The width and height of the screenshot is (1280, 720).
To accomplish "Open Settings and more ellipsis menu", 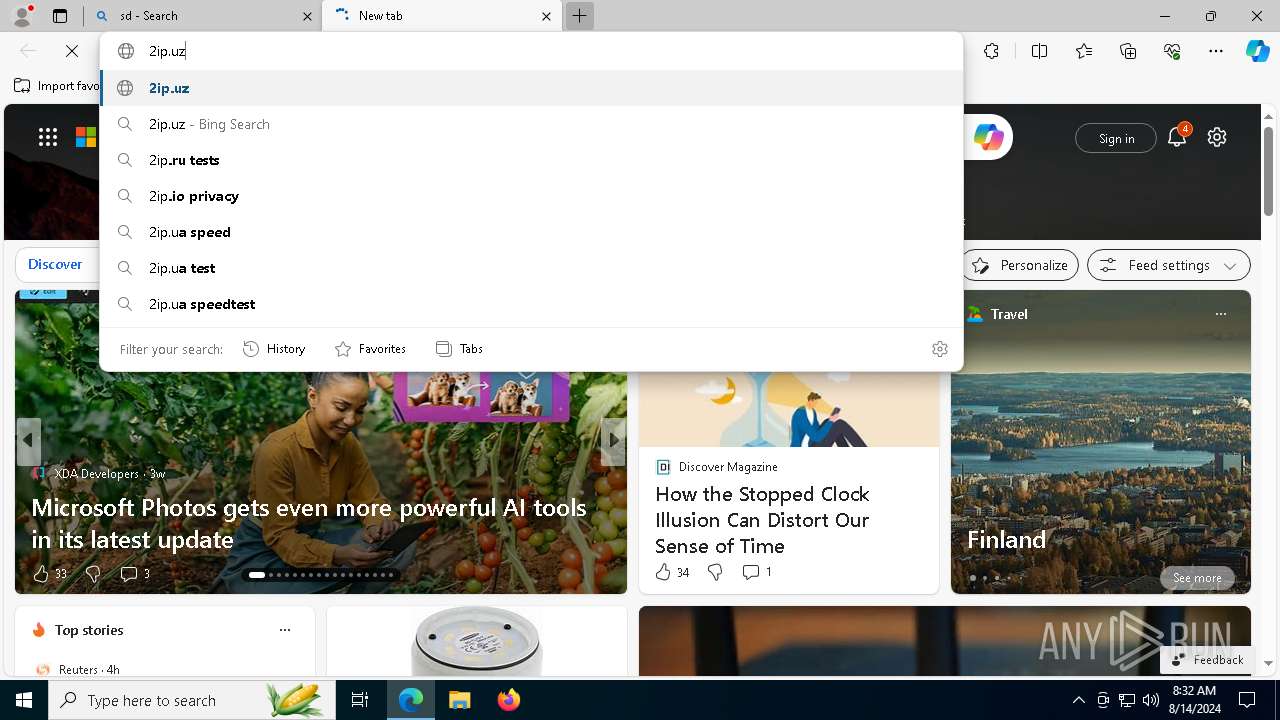I will click(1216, 51).
